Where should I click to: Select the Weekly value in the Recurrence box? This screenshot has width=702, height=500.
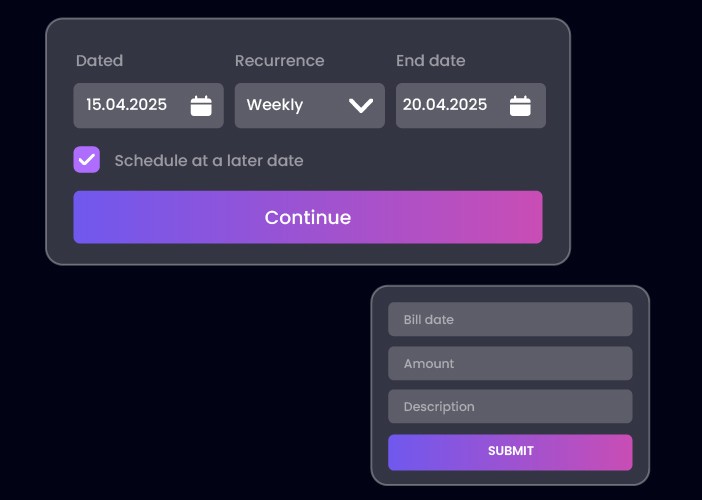[275, 105]
